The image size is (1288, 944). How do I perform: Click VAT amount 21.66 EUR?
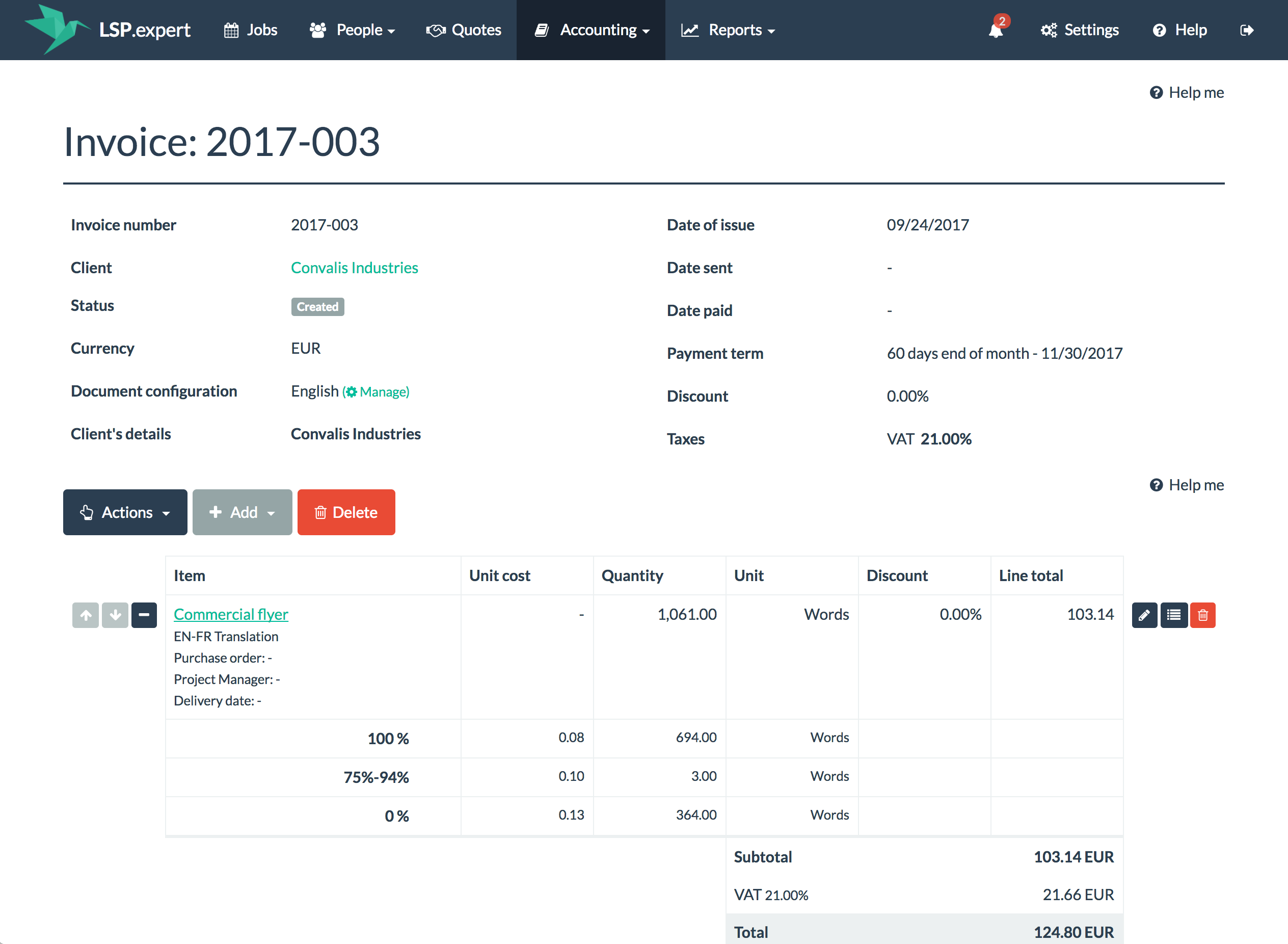coord(1078,895)
